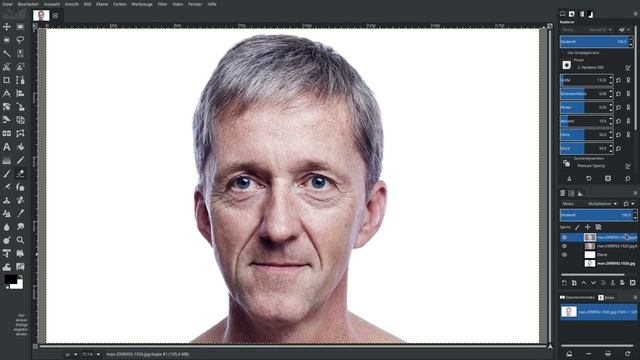Viewport: 640px width, 360px height.
Task: Toggle lock position and size for layer
Action: 588,227
